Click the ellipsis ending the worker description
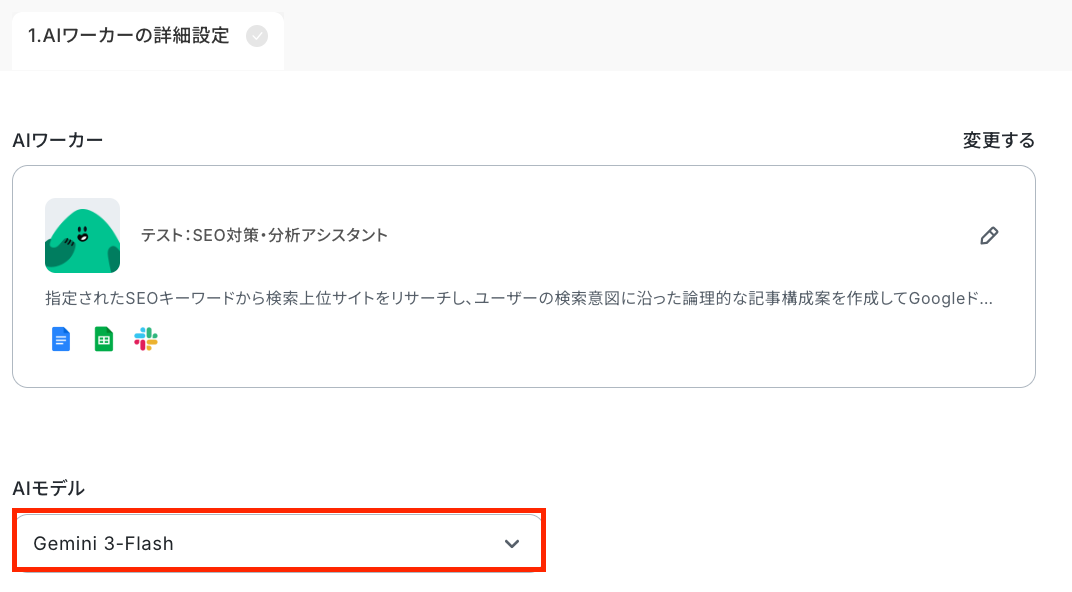Screen dimensions: 1072x592 click(x=984, y=299)
